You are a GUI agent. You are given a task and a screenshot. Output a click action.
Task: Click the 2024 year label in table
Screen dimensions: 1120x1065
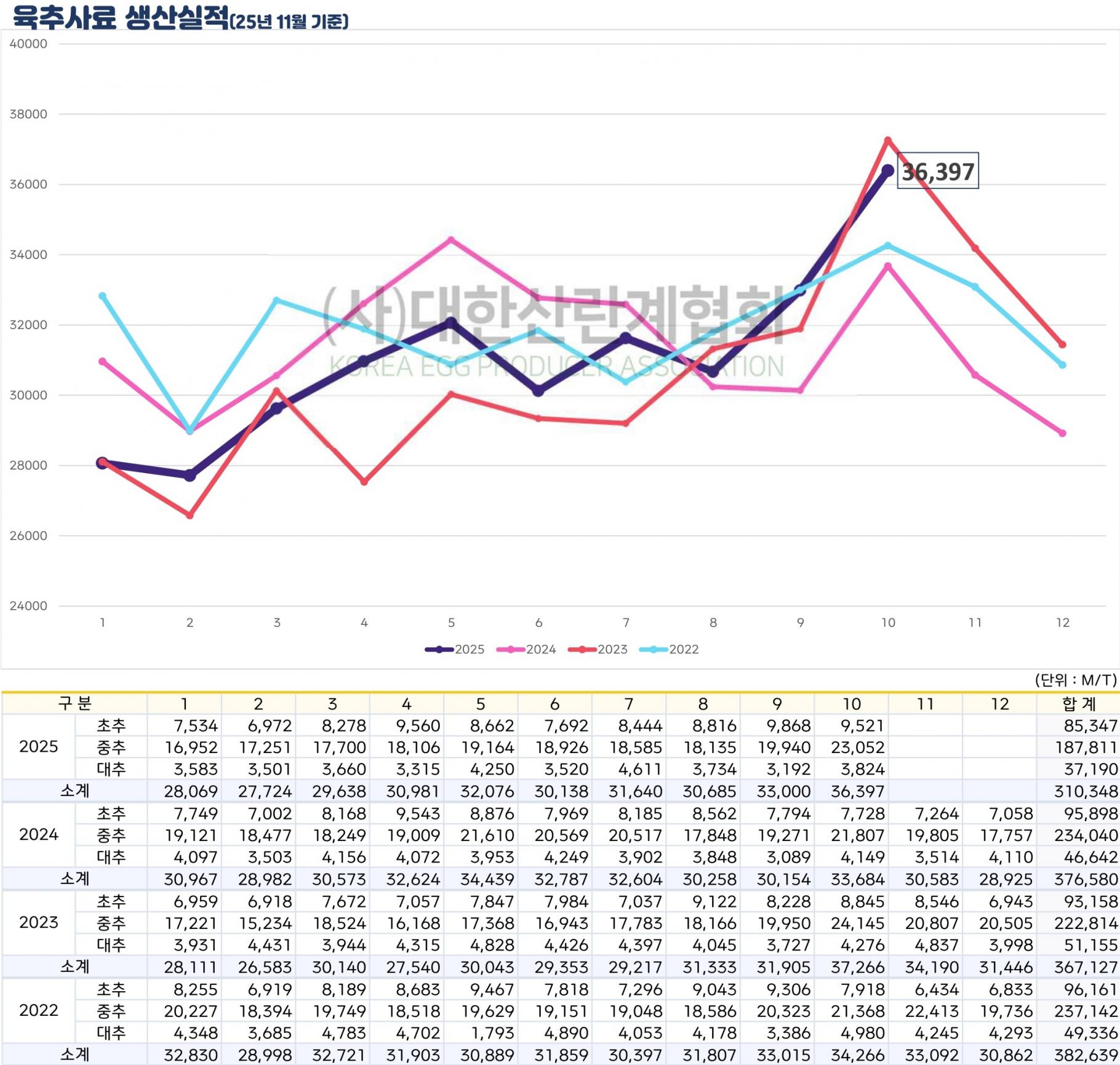(39, 834)
